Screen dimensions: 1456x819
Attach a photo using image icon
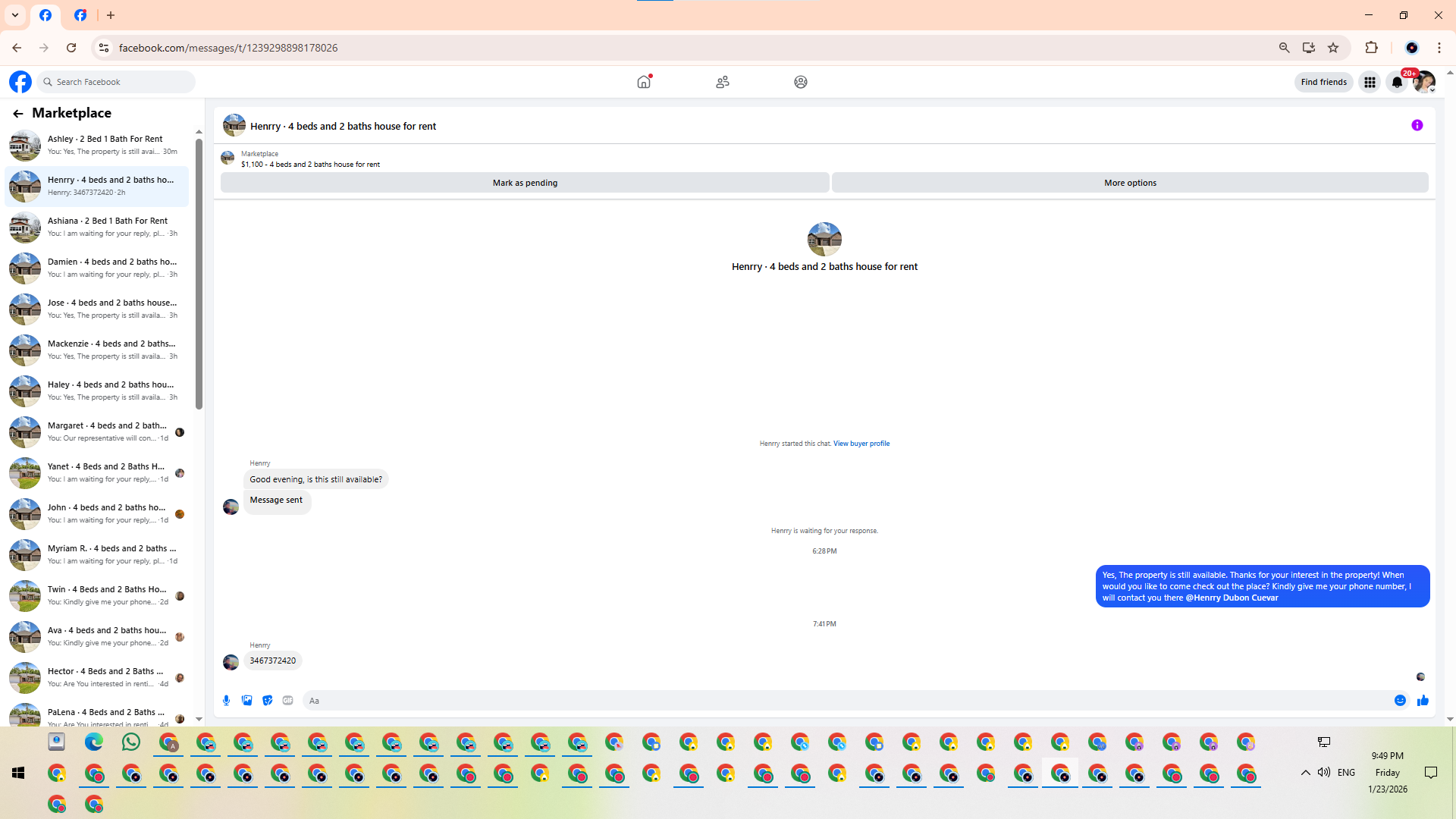point(246,701)
